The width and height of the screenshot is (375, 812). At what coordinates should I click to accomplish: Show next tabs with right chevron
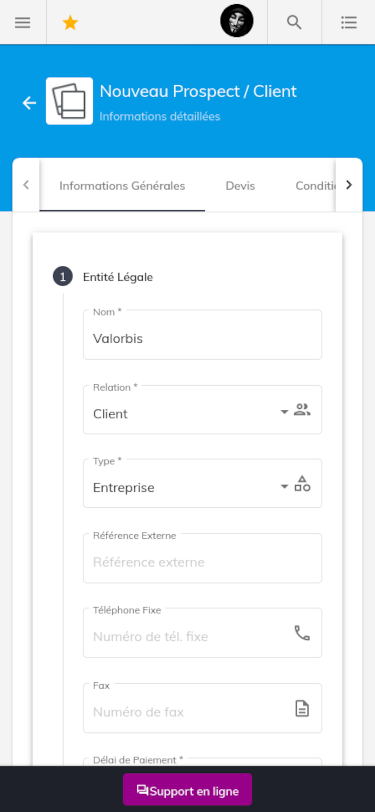(349, 185)
